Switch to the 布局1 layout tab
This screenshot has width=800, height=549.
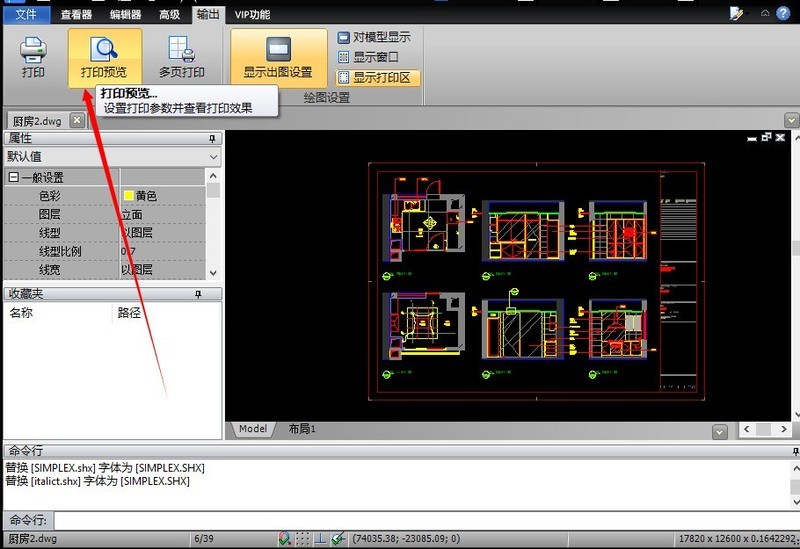point(301,429)
